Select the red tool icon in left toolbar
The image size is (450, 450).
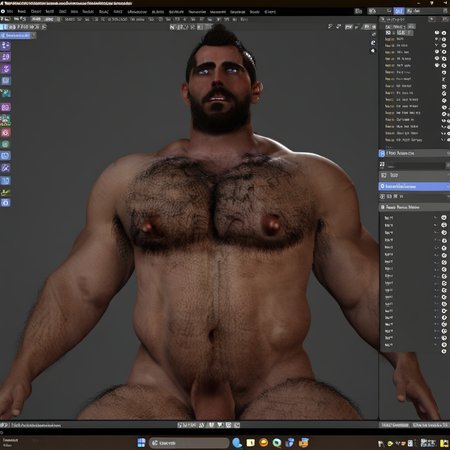coord(5,132)
